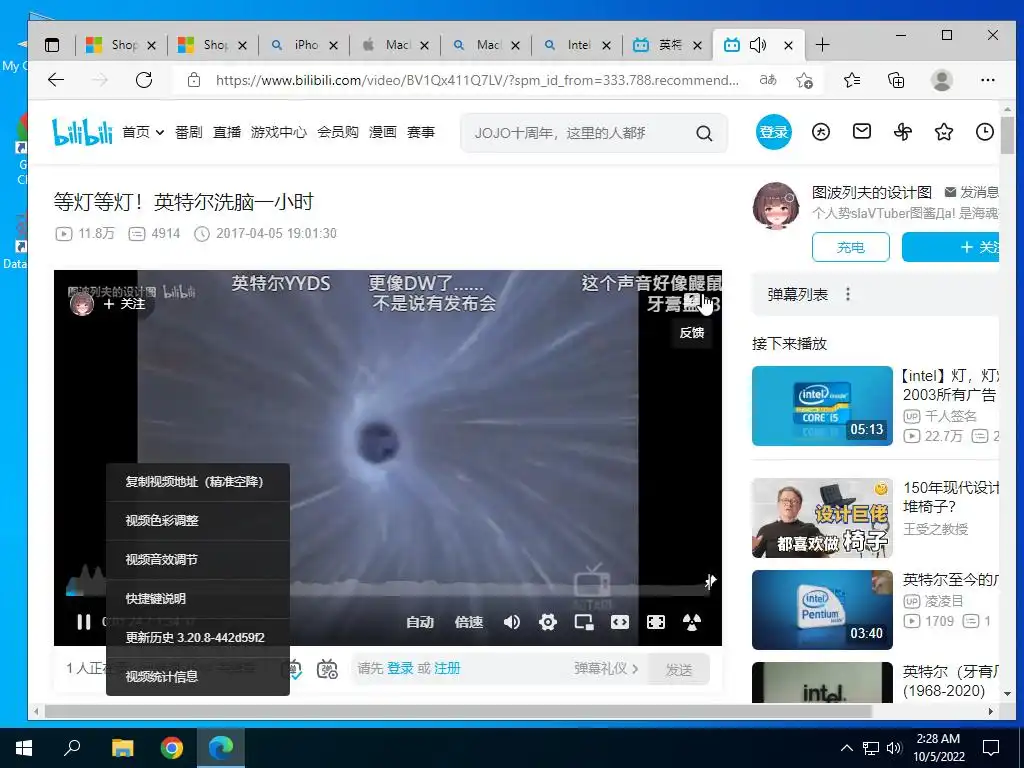The width and height of the screenshot is (1024, 768).
Task: Open the 弹幕列表 three-dot menu
Action: (x=848, y=294)
